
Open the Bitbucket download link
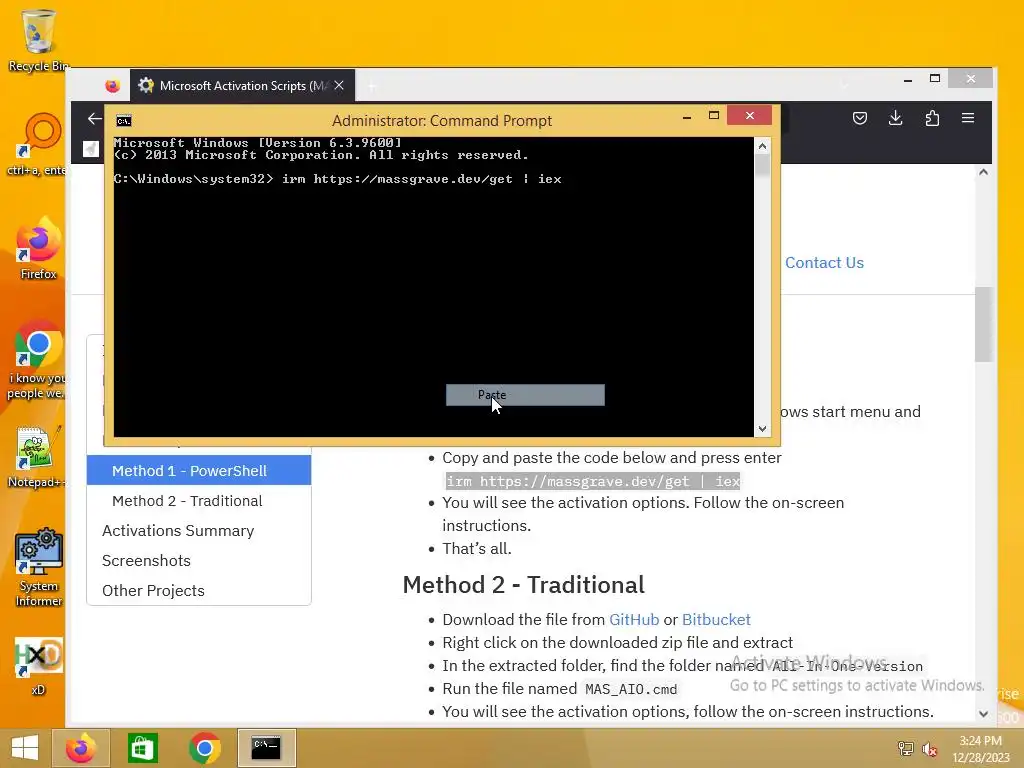[x=716, y=620]
